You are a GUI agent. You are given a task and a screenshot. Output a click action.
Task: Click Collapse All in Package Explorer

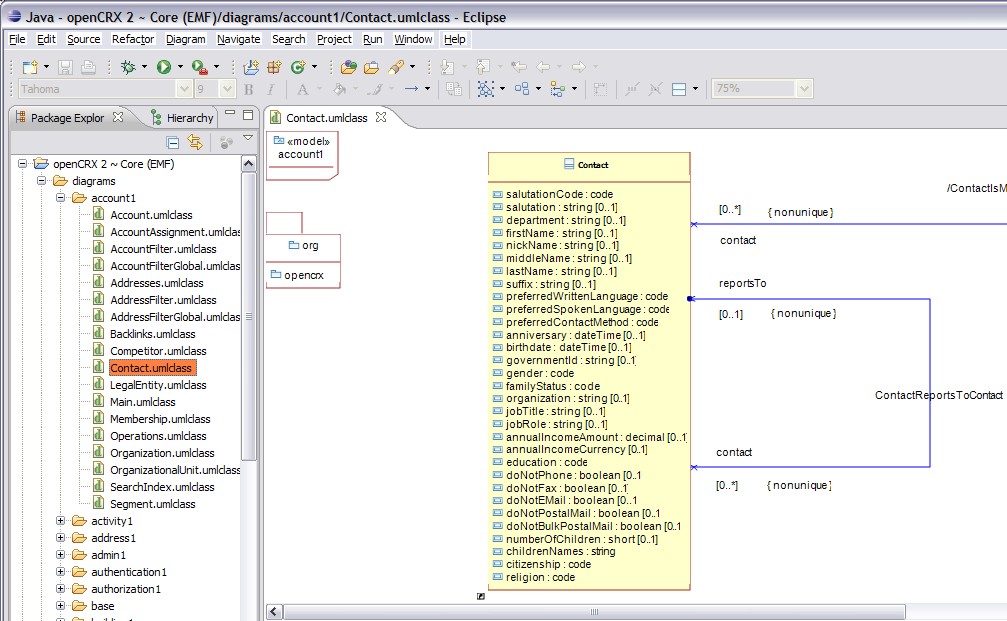[x=172, y=142]
